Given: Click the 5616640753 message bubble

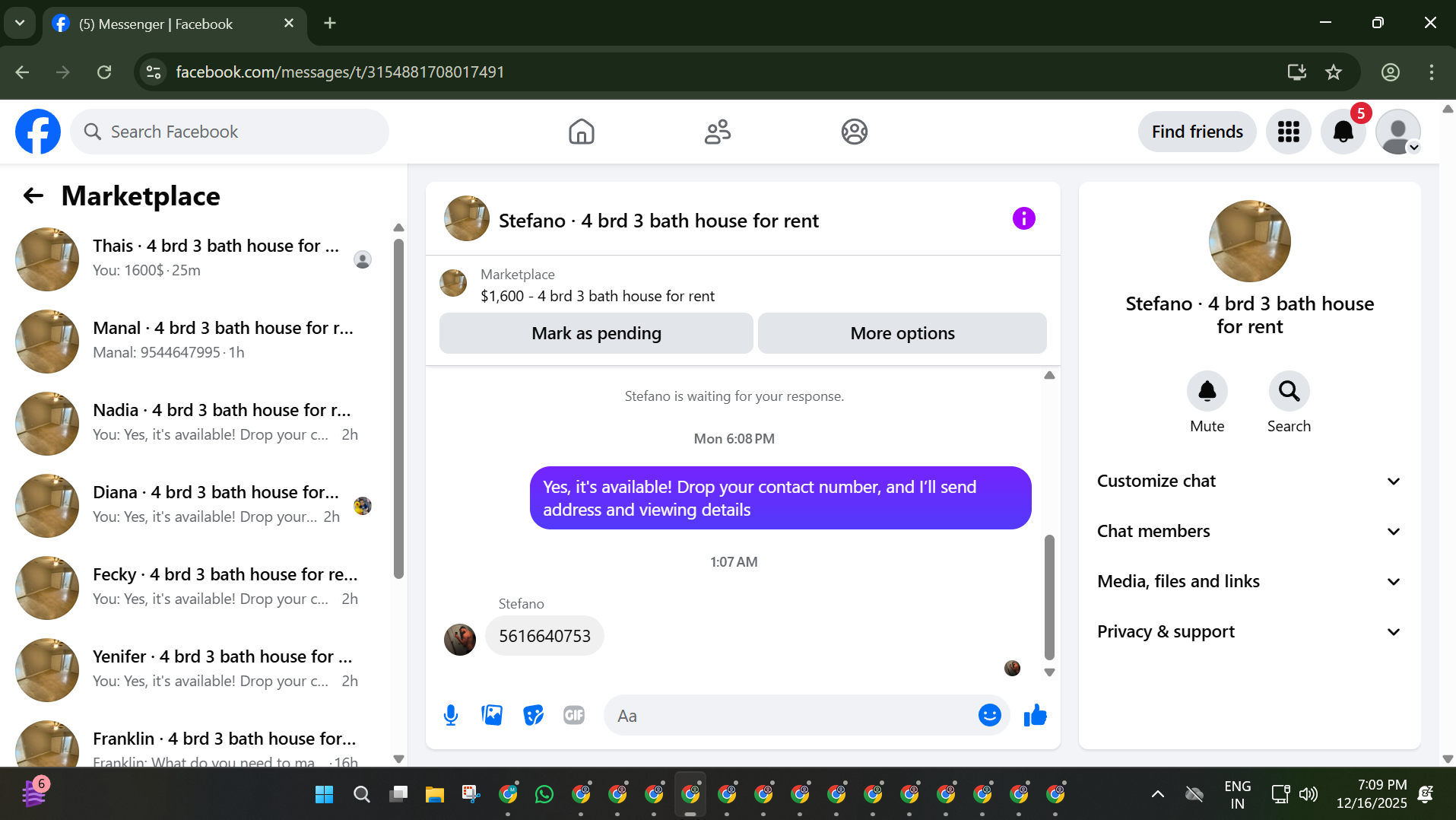Looking at the screenshot, I should pyautogui.click(x=544, y=636).
